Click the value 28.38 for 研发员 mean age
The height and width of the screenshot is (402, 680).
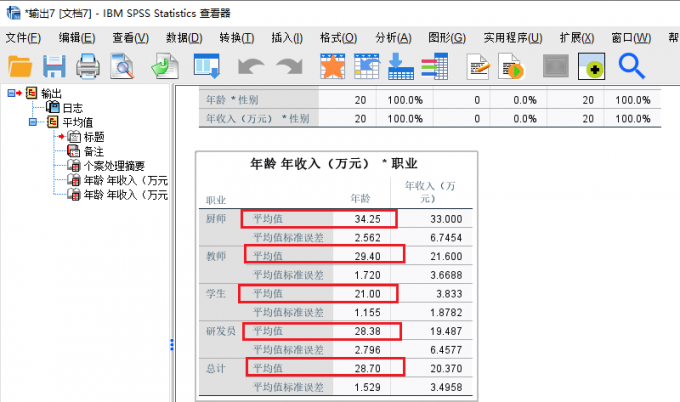click(367, 331)
